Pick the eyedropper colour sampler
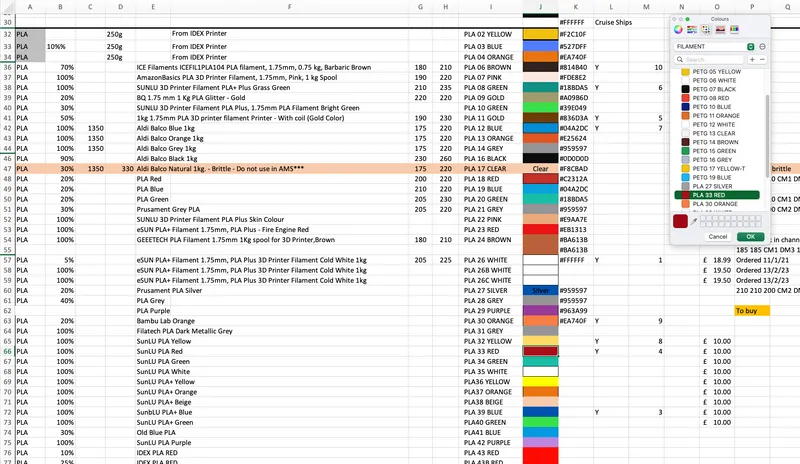The height and width of the screenshot is (464, 800). click(694, 221)
